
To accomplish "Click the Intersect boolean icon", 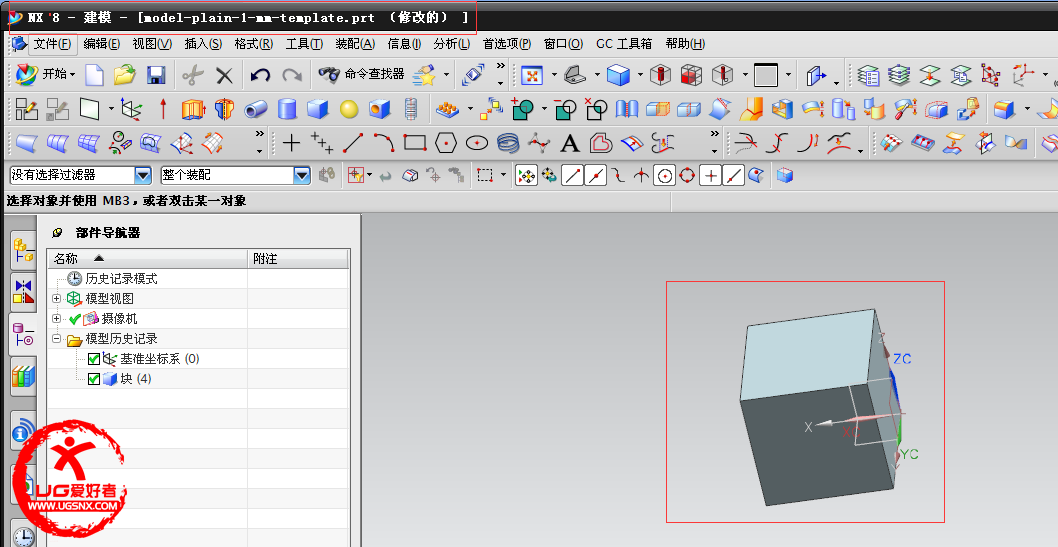I will (596, 108).
